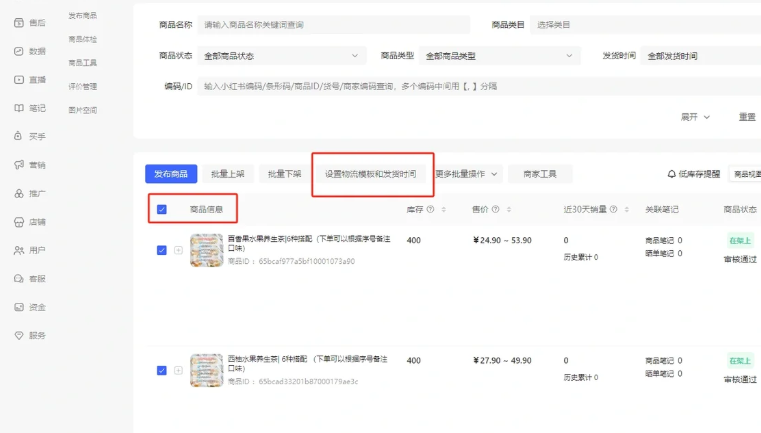761x433 pixels.
Task: Open the 服务 services section
Action: tap(30, 335)
